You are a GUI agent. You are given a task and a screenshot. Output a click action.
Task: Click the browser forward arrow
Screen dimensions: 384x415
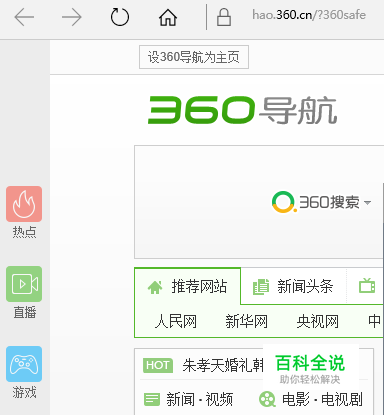(72, 17)
